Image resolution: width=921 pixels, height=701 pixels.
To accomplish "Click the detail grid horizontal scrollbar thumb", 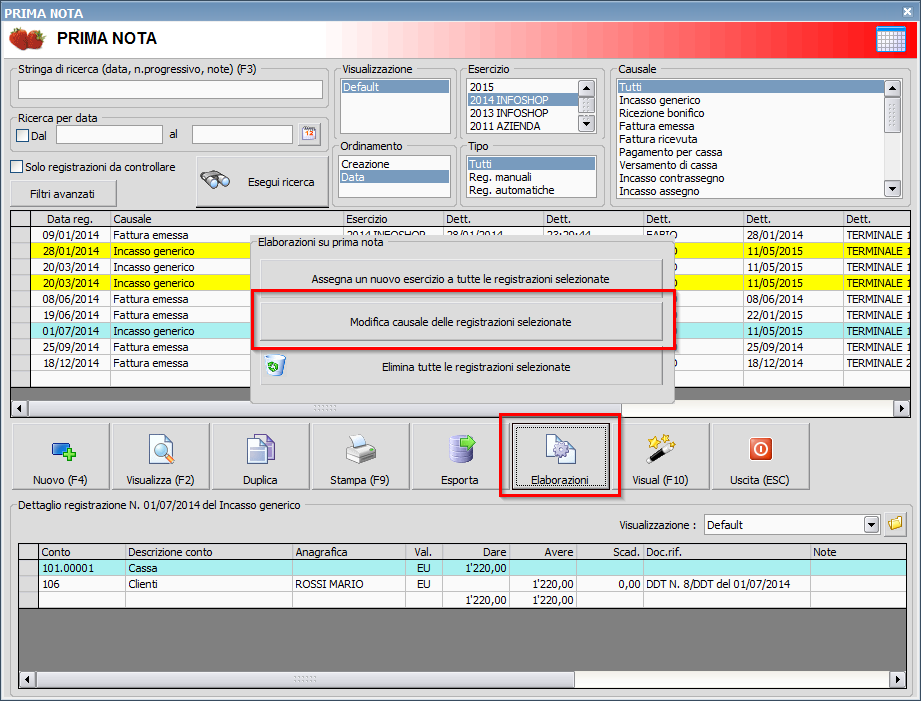I will (305, 680).
